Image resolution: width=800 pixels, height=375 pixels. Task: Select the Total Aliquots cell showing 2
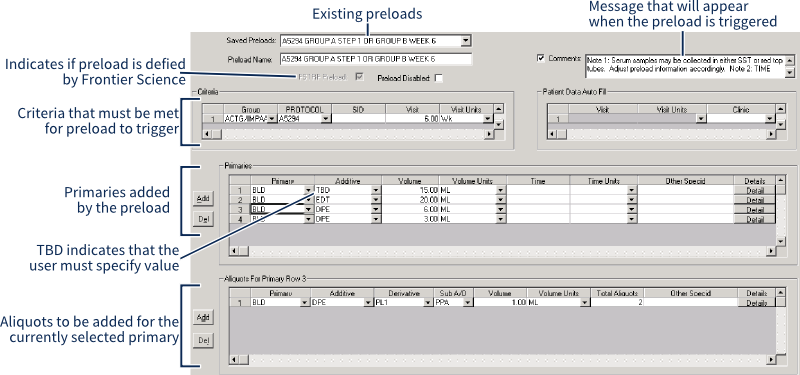click(x=617, y=303)
